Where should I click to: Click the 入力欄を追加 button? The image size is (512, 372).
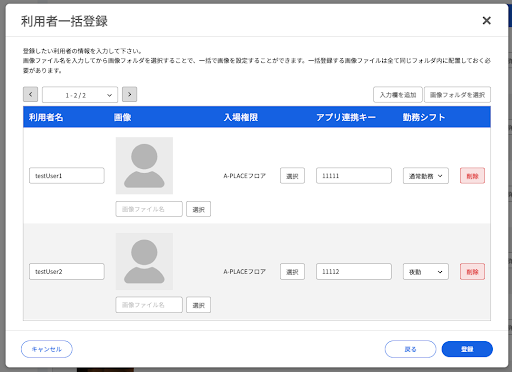point(398,95)
